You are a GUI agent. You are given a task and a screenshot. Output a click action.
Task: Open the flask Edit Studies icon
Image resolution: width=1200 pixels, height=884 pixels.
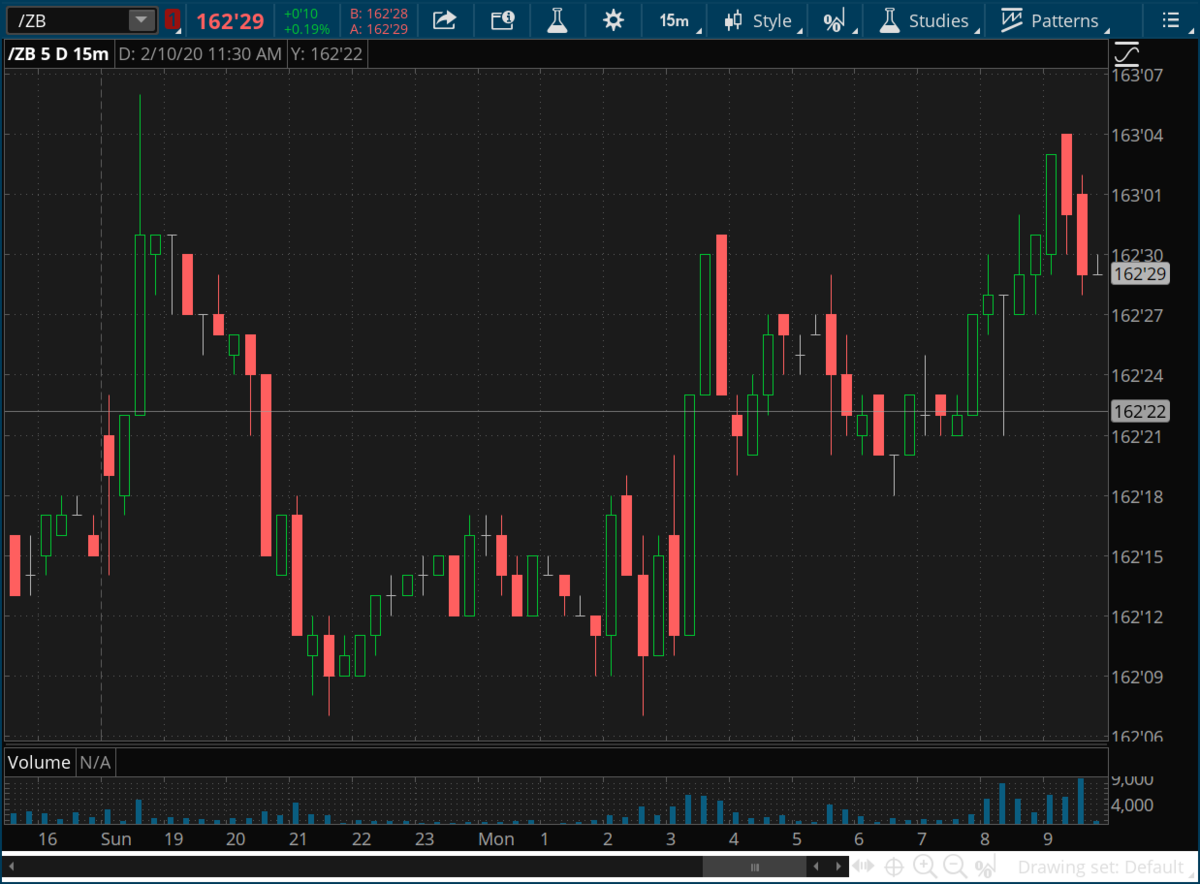click(558, 20)
